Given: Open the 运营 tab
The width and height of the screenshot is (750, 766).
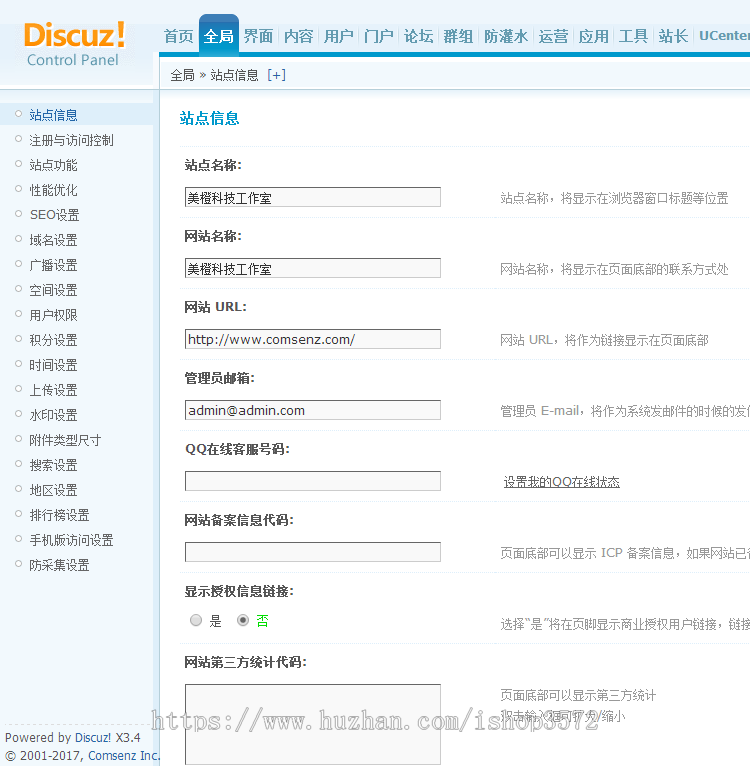Looking at the screenshot, I should (553, 36).
